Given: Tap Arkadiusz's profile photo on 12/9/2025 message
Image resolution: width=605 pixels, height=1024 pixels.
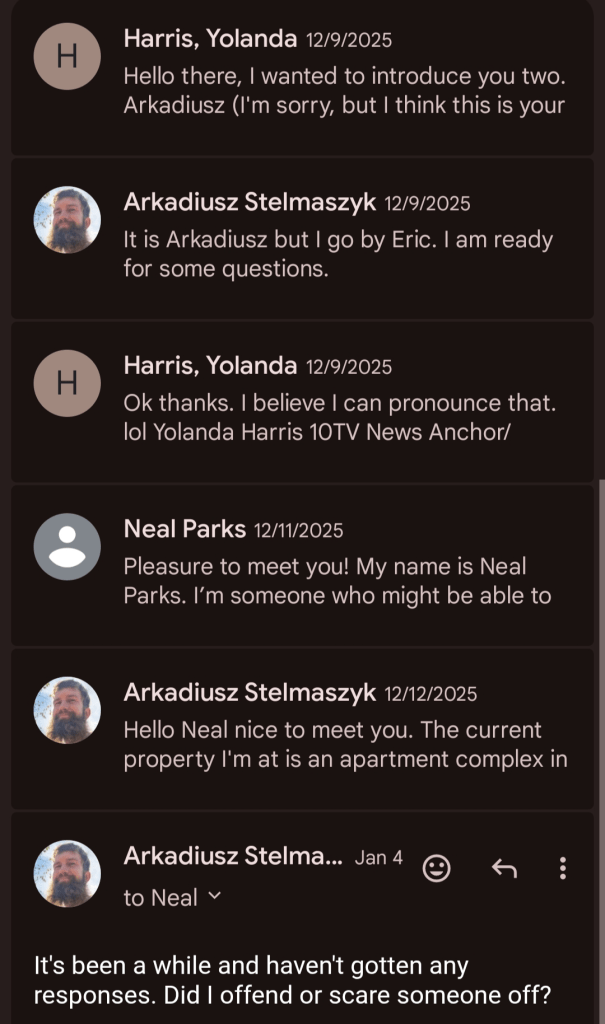Looking at the screenshot, I should click(67, 220).
